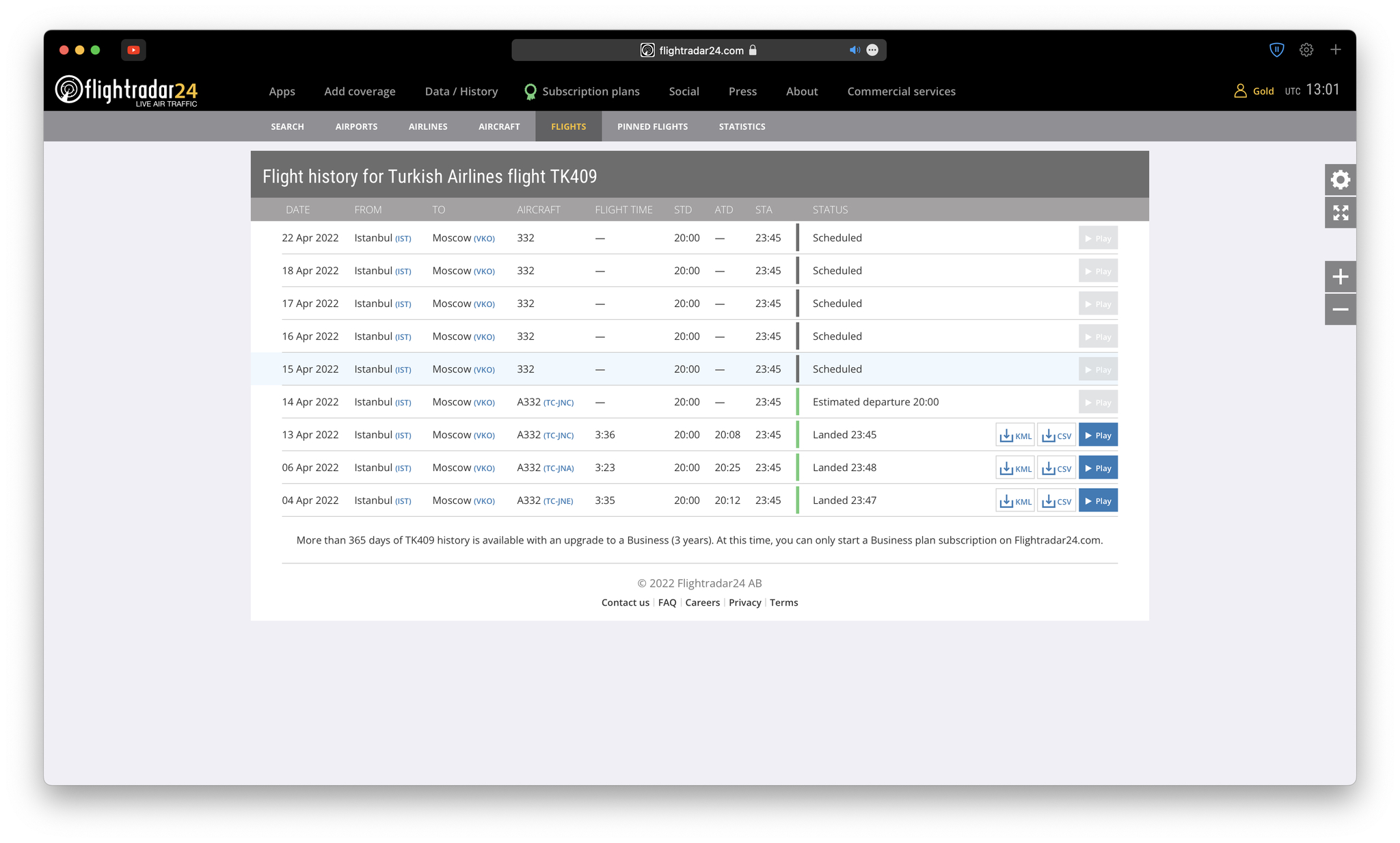Open the red YouTube pinned tab

click(x=133, y=50)
